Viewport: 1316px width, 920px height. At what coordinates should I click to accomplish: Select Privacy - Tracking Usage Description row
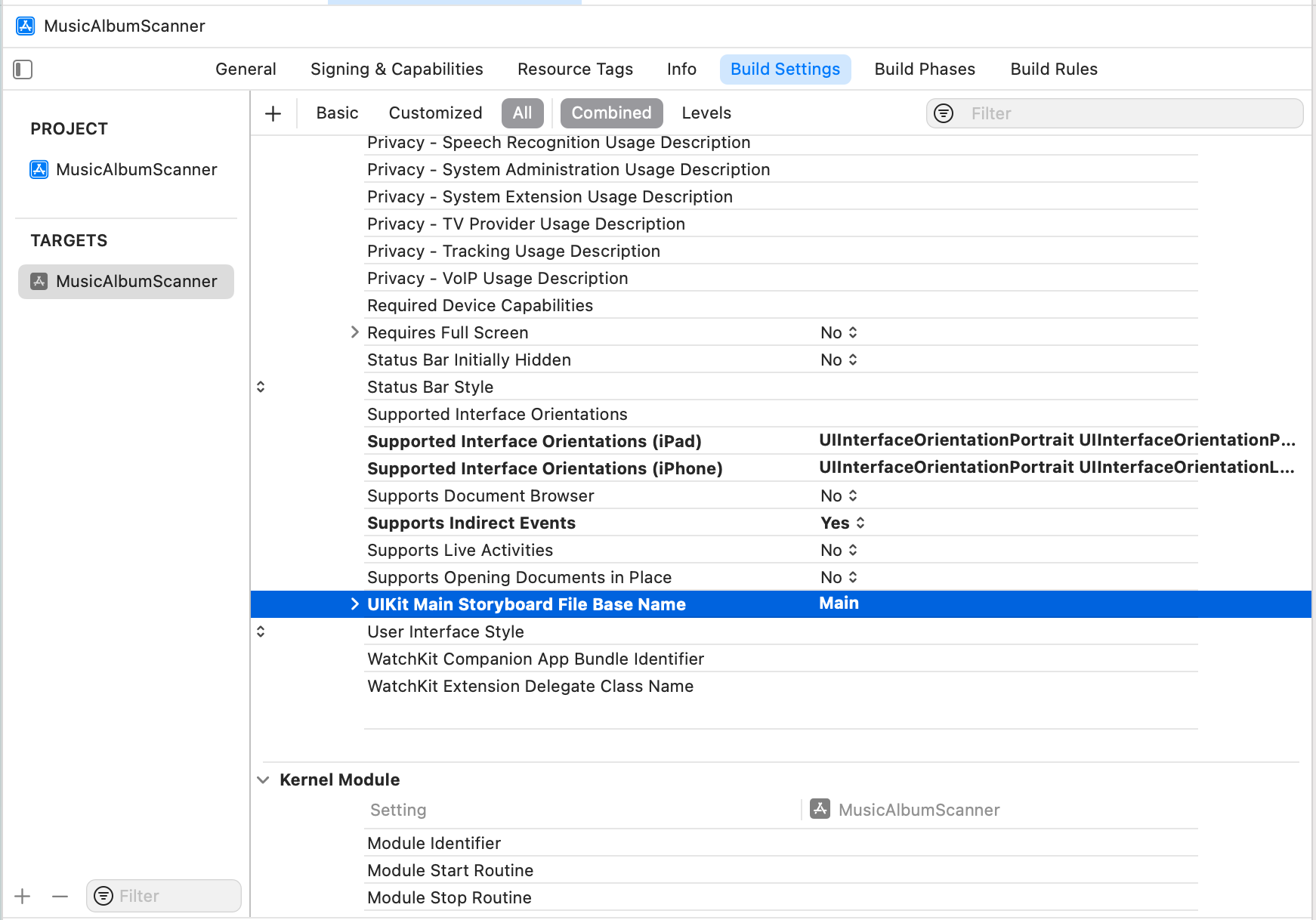point(781,251)
